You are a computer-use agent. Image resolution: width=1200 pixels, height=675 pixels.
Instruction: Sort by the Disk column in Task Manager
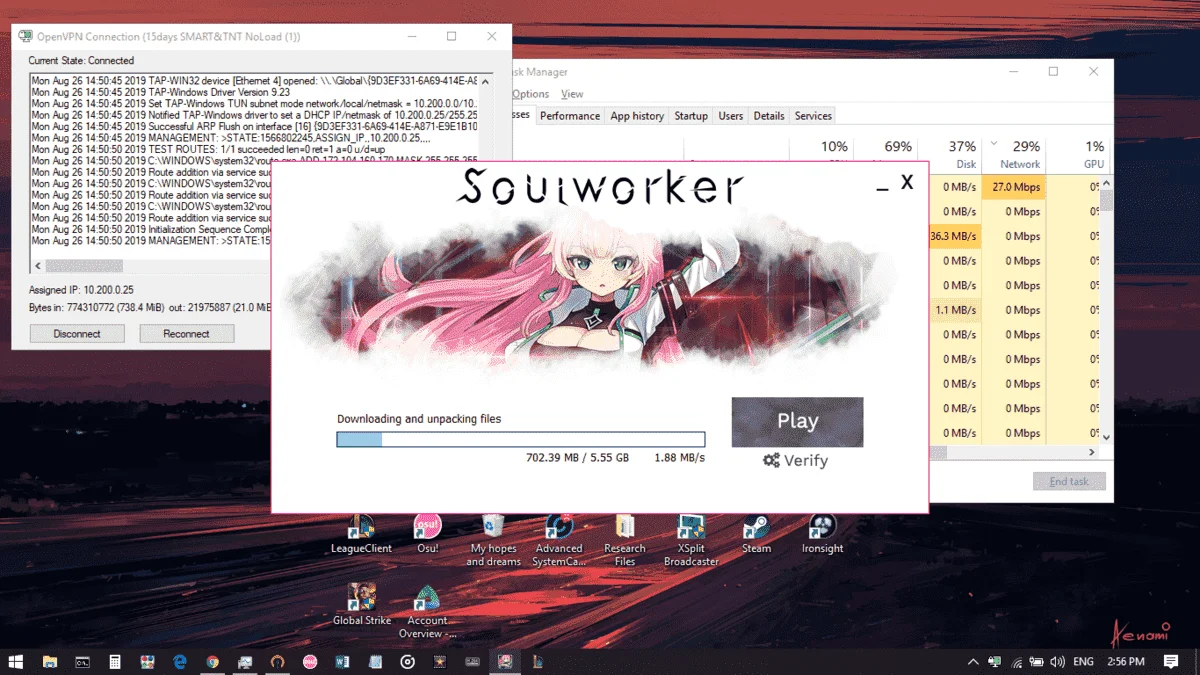pyautogui.click(x=956, y=155)
